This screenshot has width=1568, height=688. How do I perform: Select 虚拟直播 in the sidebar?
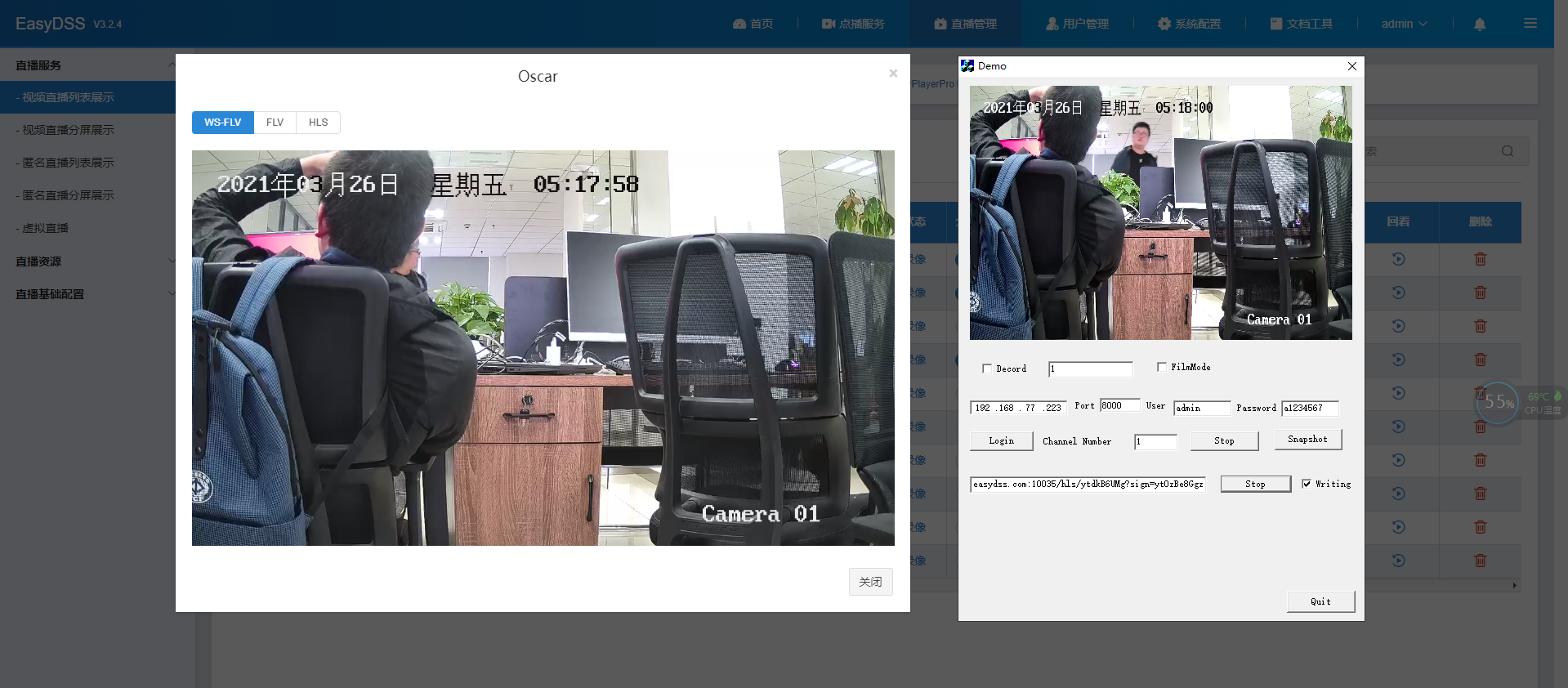pos(87,228)
